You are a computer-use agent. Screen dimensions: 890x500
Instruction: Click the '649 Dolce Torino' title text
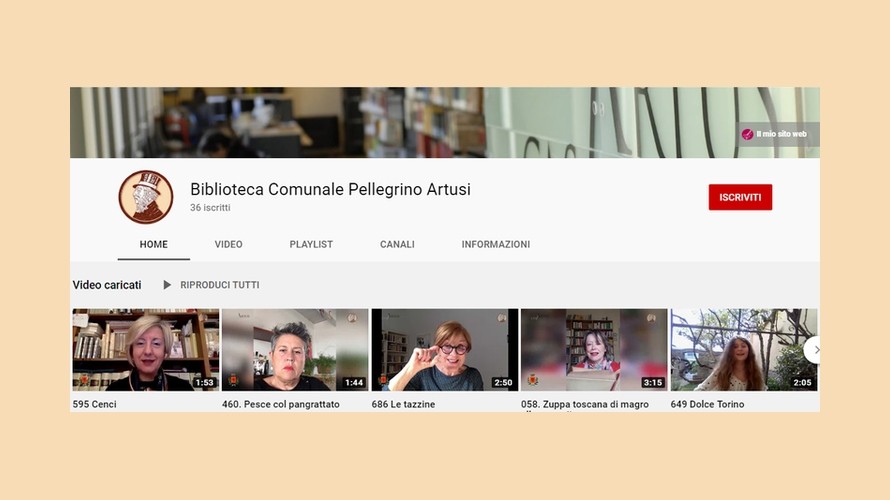tap(707, 404)
